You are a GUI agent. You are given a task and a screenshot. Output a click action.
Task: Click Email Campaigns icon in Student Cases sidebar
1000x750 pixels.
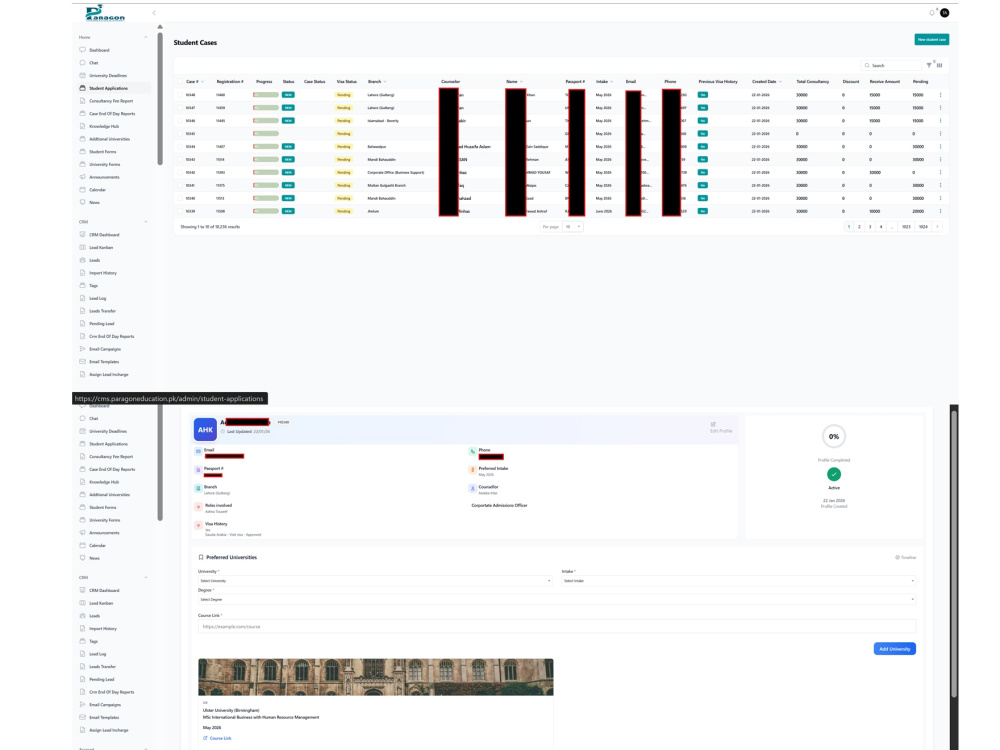tap(82, 349)
